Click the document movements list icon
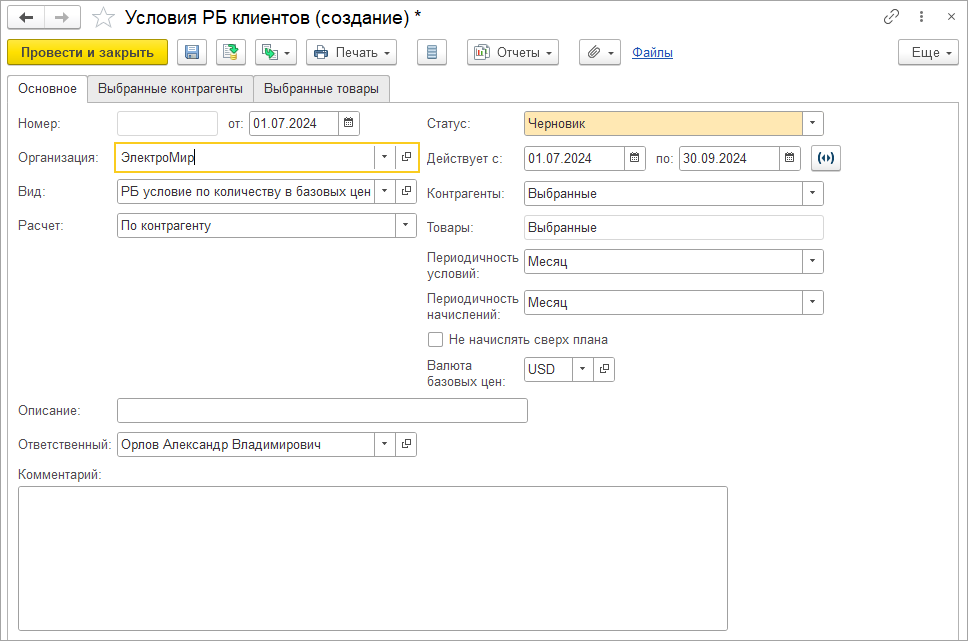This screenshot has height=641, width=968. point(431,53)
